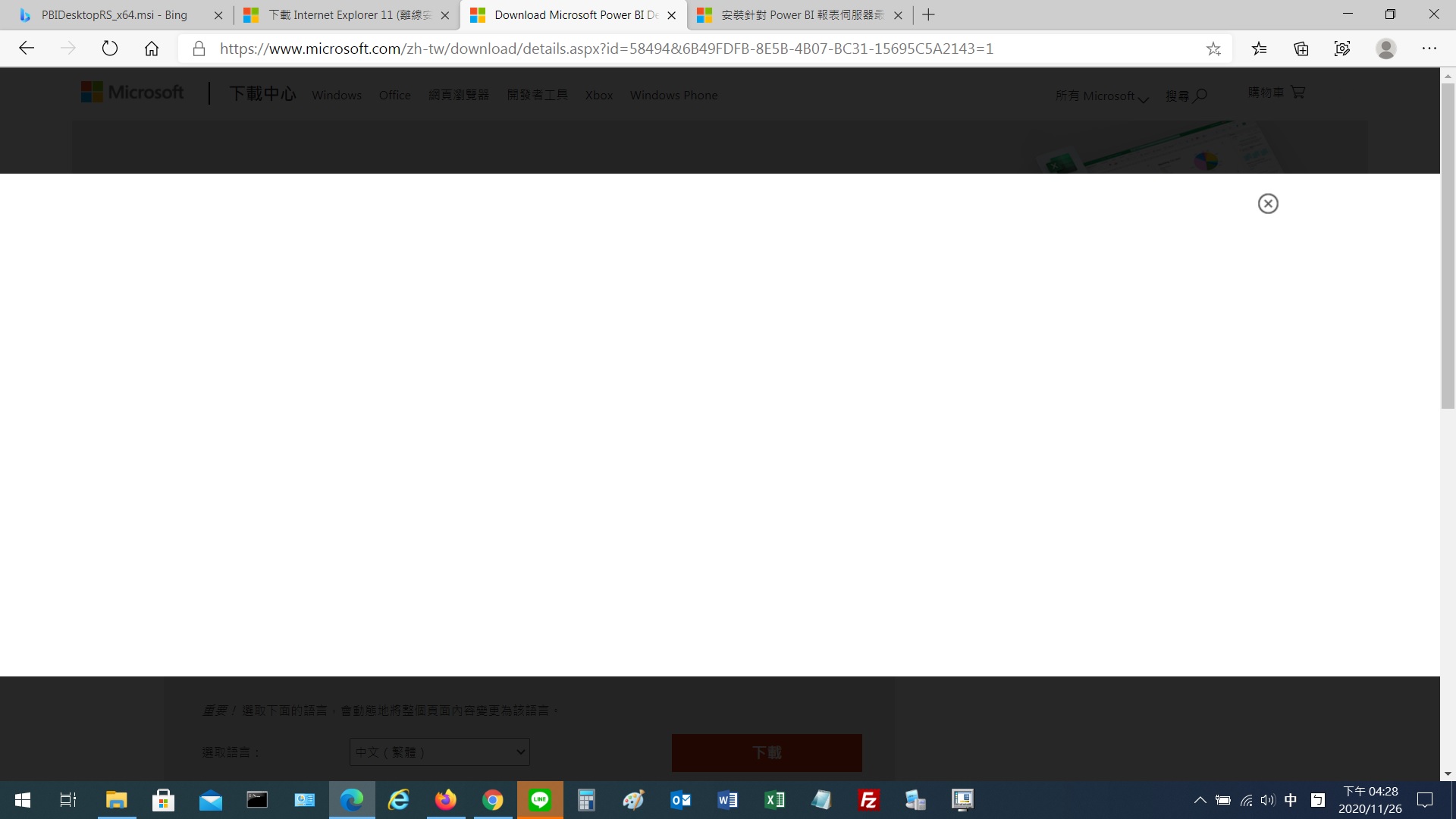
Task: Open the Windows Start menu
Action: (x=23, y=800)
